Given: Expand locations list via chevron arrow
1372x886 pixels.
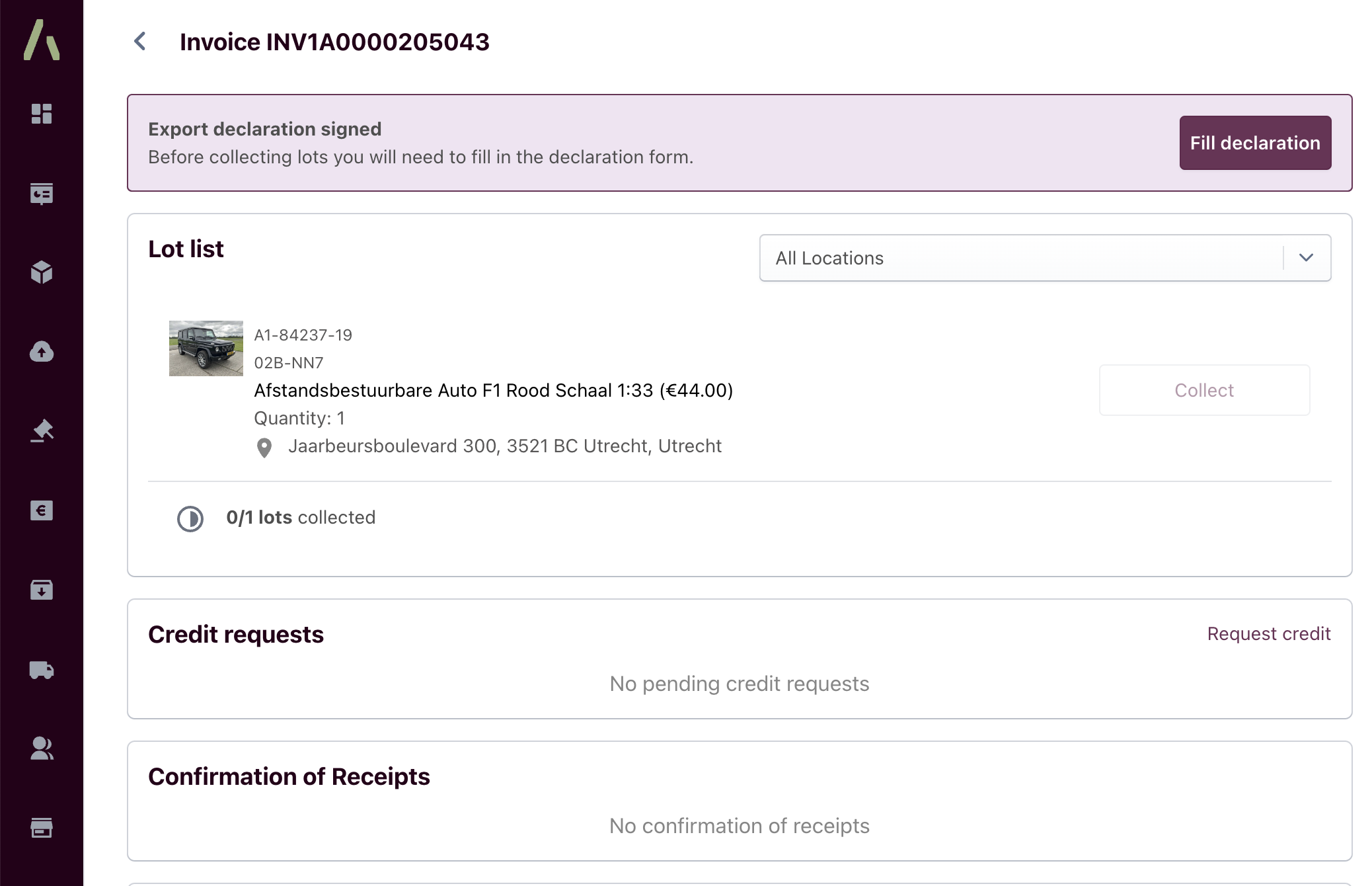Looking at the screenshot, I should (1306, 258).
